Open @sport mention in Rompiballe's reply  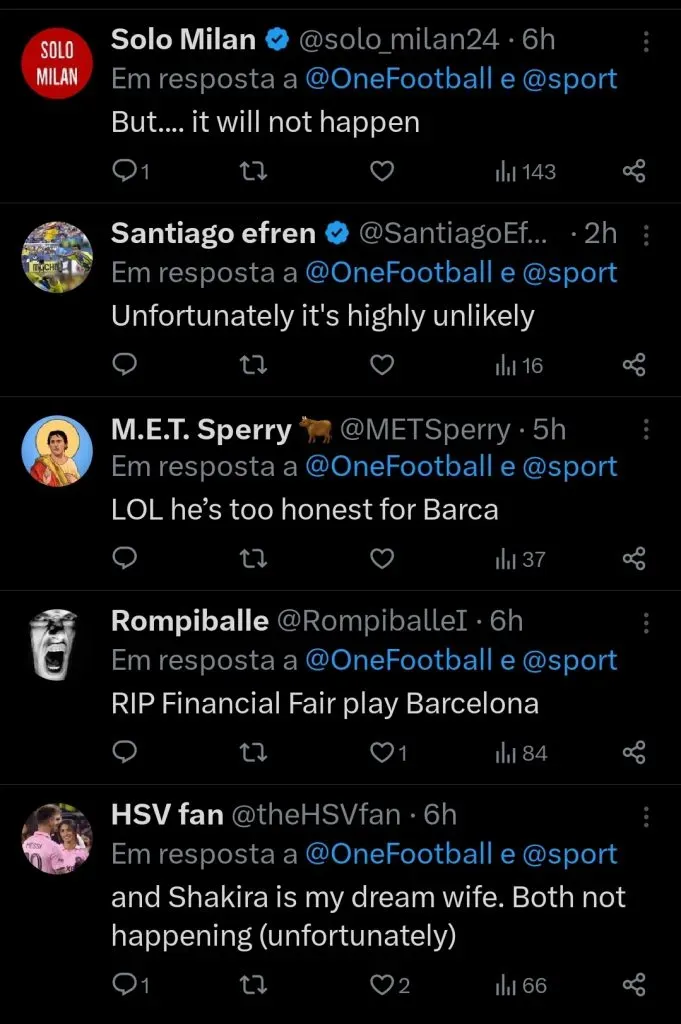(x=570, y=661)
